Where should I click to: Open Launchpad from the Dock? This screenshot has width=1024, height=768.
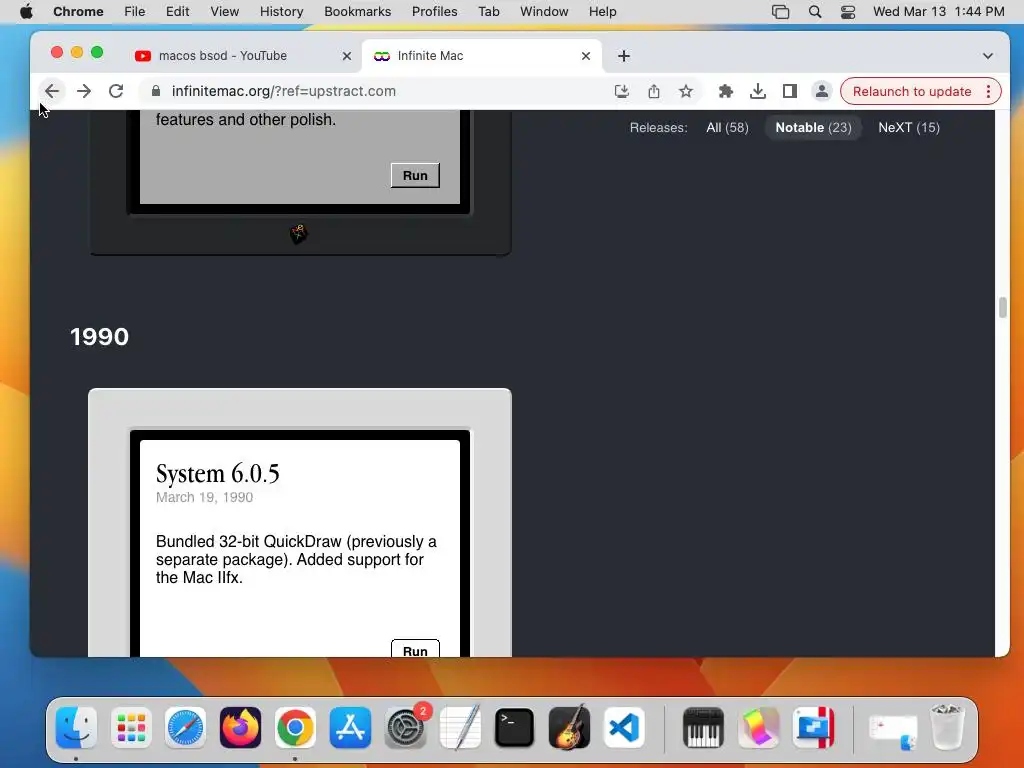[131, 728]
